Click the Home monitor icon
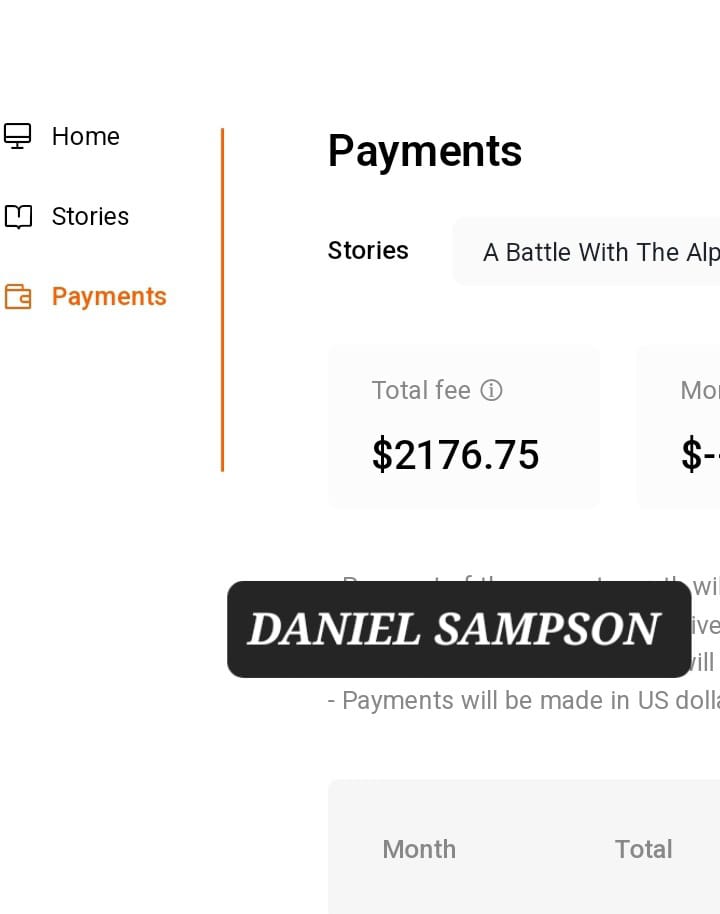 [x=18, y=136]
